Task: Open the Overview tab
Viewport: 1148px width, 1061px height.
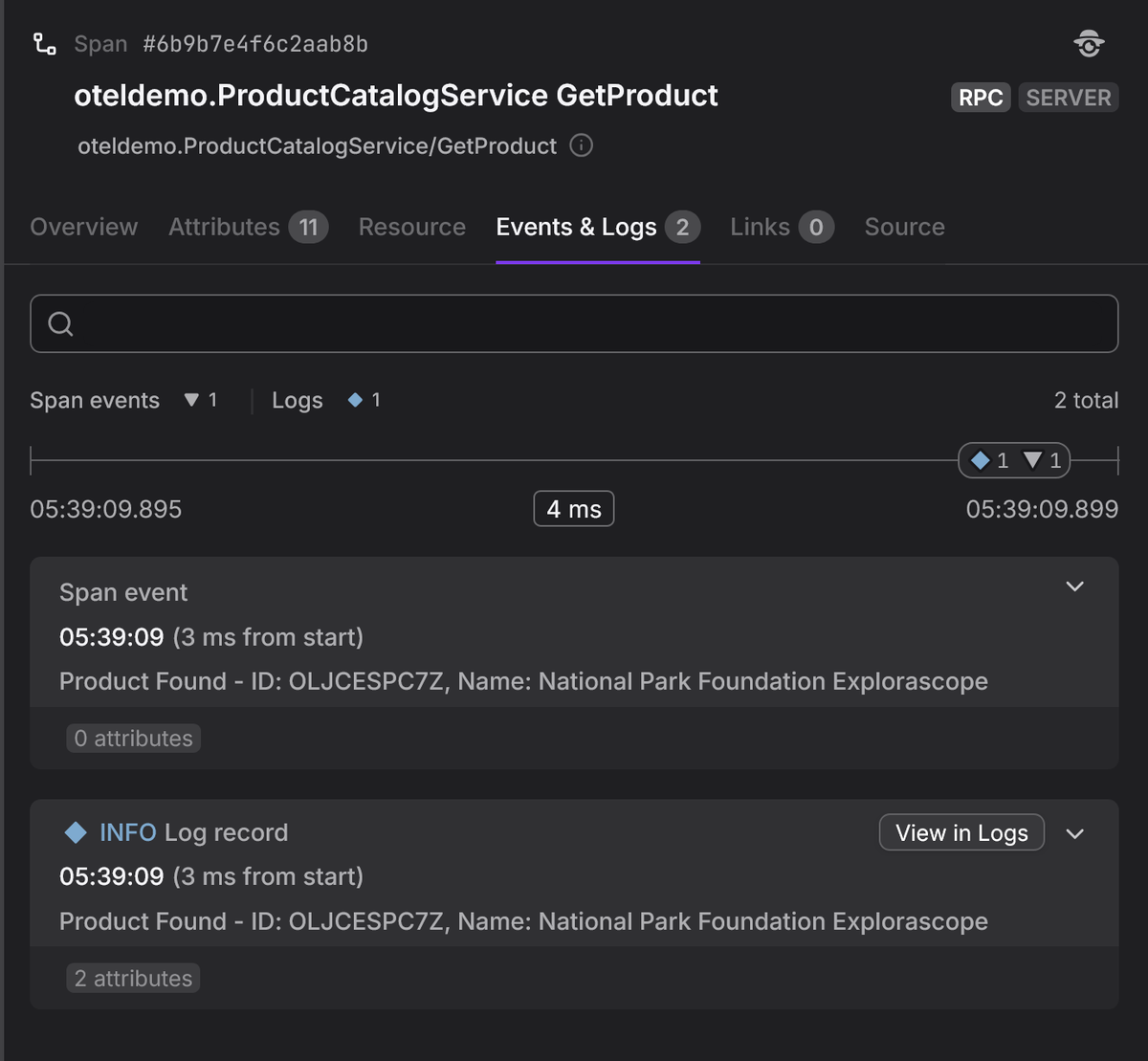Action: 84,227
